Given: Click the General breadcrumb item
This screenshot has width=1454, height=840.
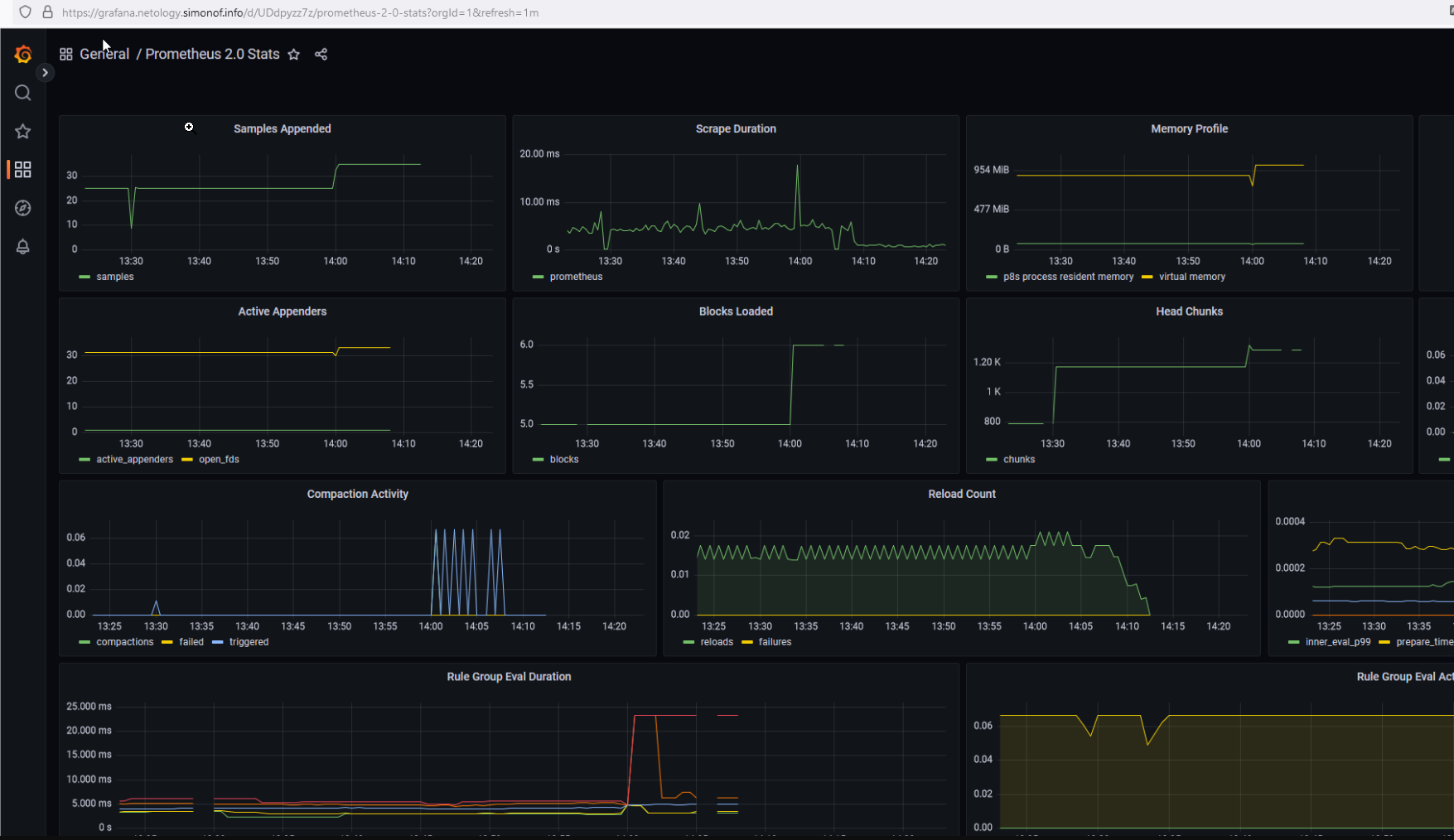Looking at the screenshot, I should 104,53.
